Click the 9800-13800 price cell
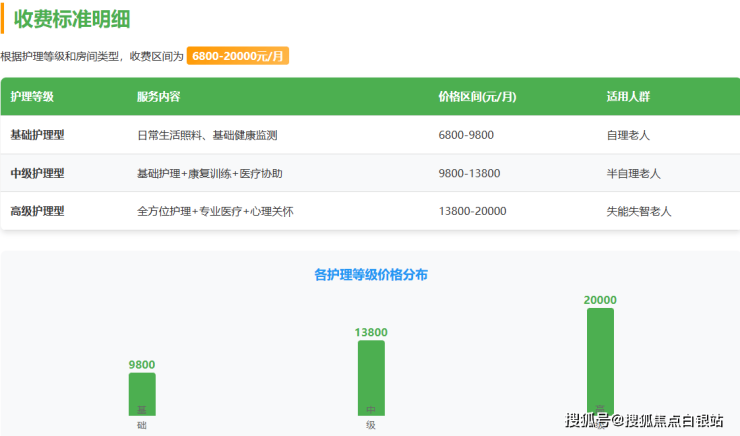The height and width of the screenshot is (436, 740). click(x=469, y=173)
